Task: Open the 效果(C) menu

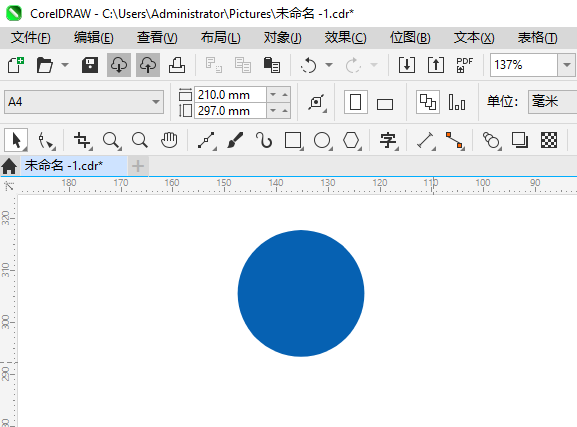Action: pyautogui.click(x=345, y=38)
